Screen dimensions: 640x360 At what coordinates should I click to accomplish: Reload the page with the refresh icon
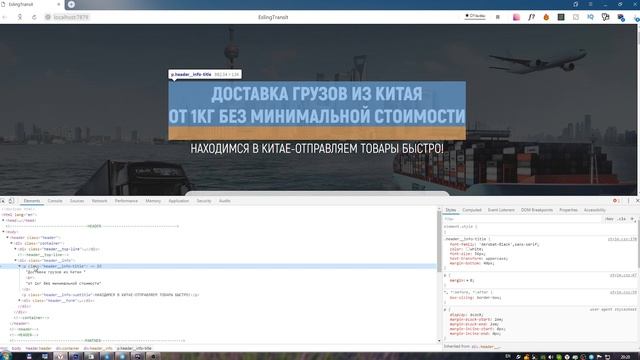pos(34,17)
